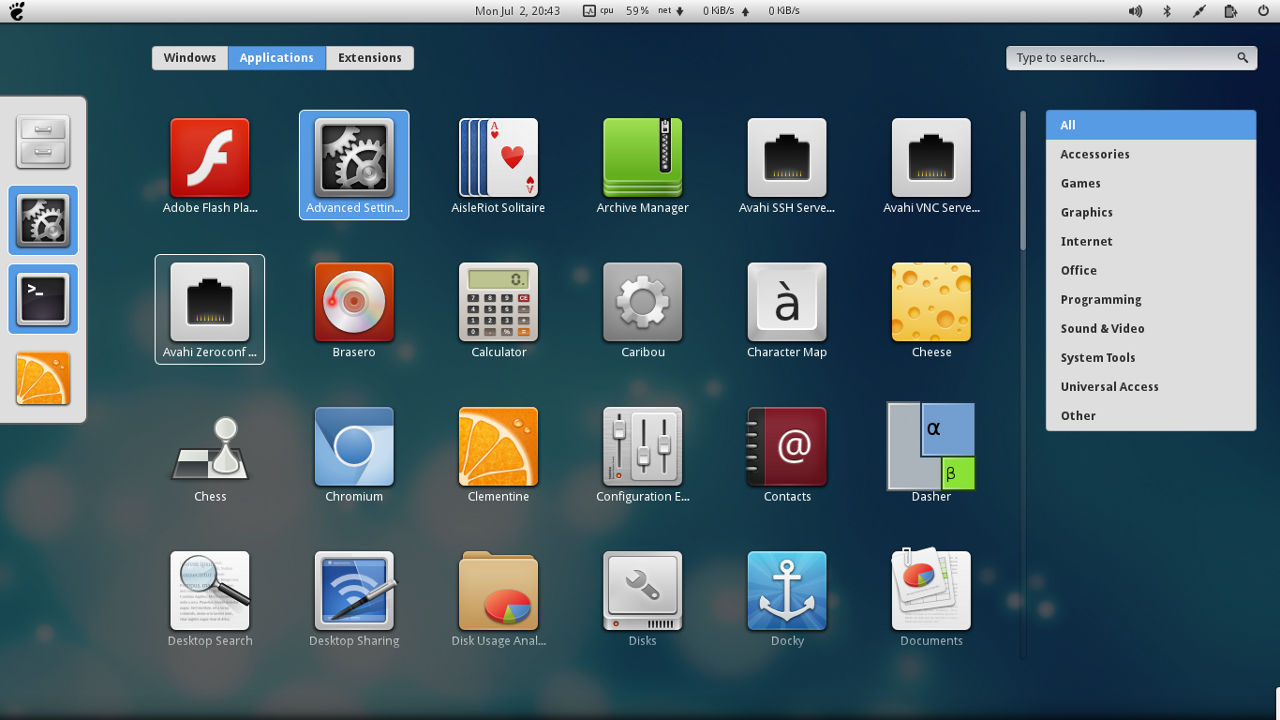Open the clock showing Mon Jul 2, 20:43
The height and width of the screenshot is (720, 1280).
517,11
